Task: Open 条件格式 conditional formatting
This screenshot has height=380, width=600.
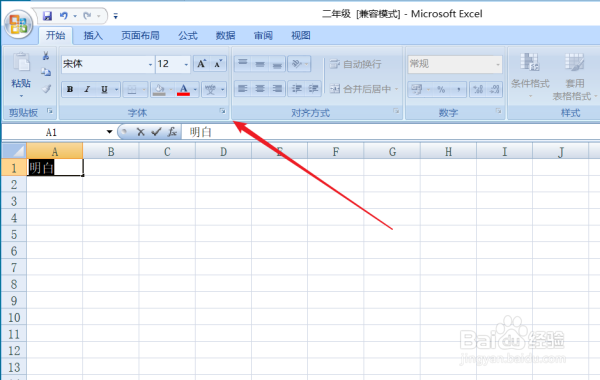Action: point(530,75)
